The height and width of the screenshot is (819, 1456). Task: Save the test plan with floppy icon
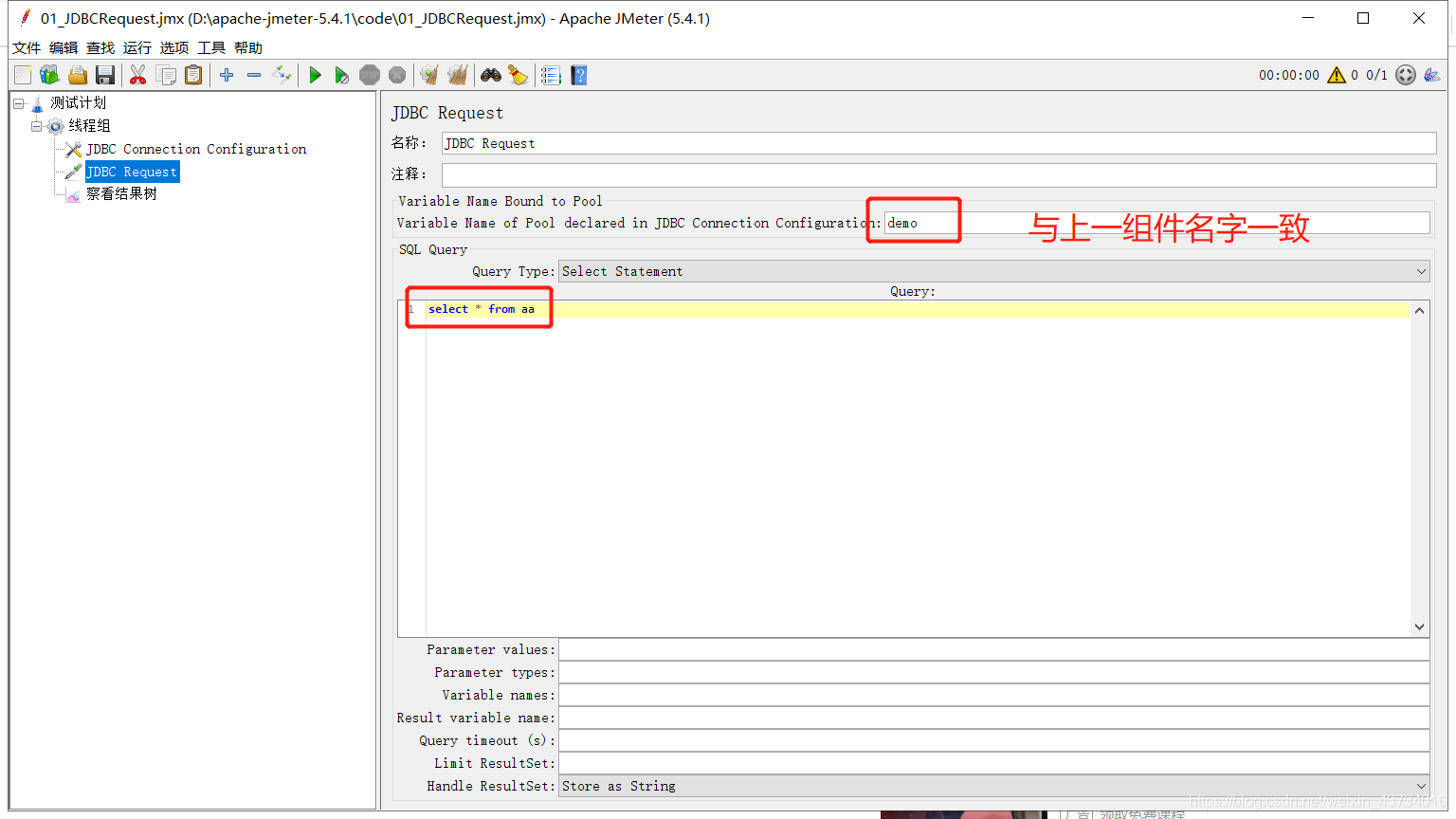[x=105, y=75]
